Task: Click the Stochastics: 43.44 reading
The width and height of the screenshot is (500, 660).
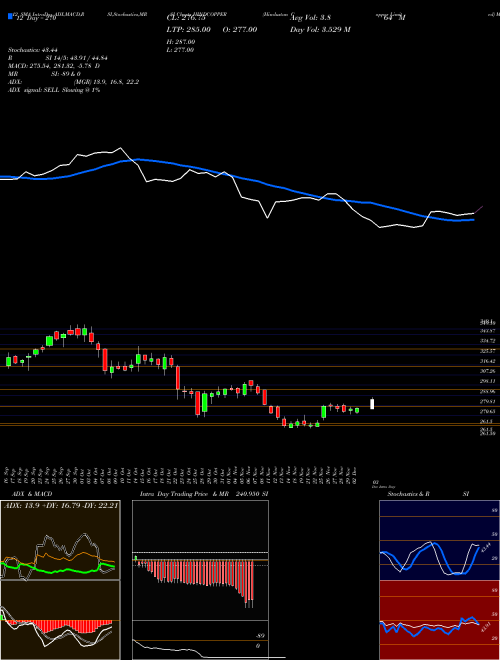Action: click(33, 50)
